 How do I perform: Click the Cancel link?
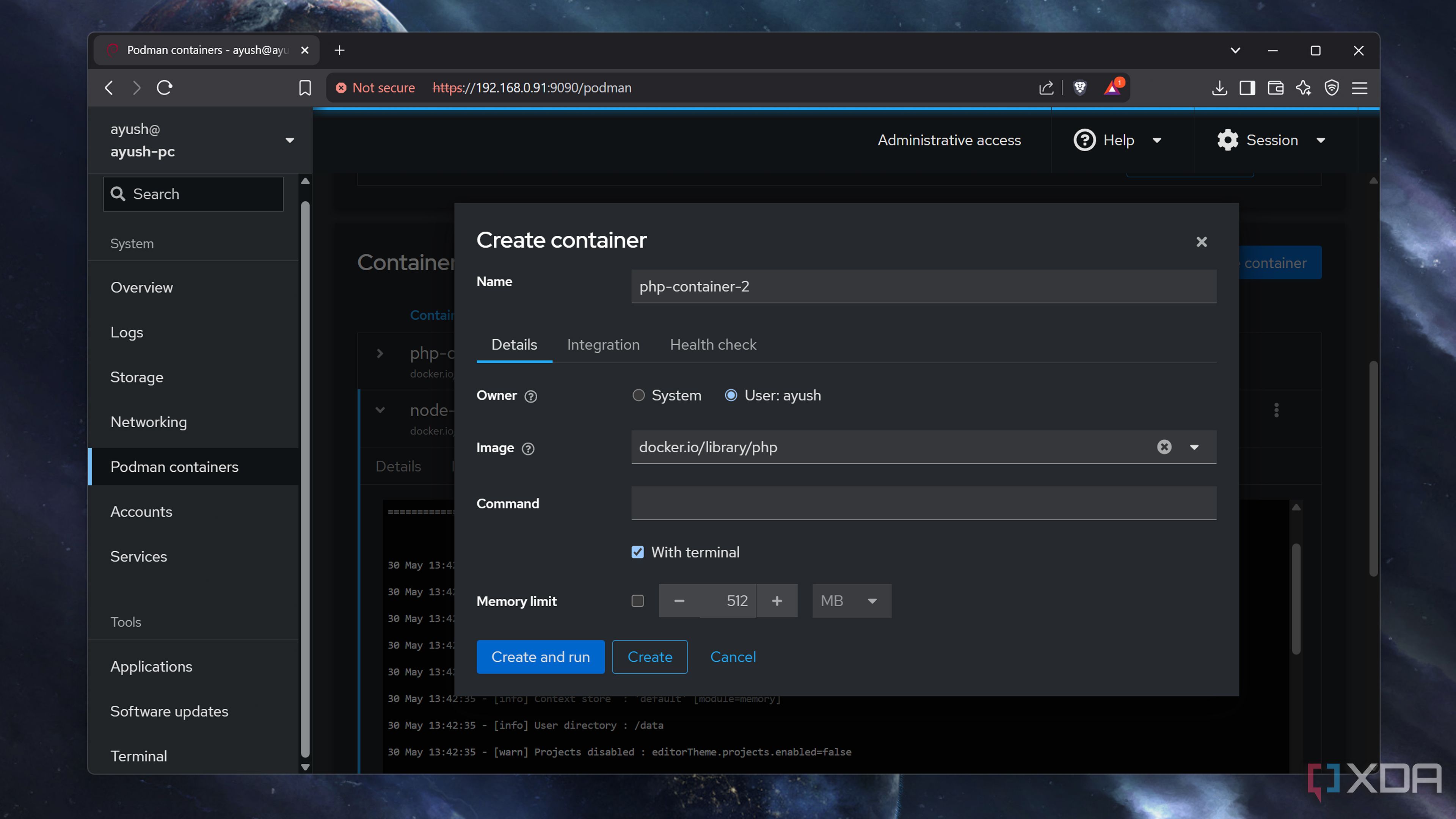tap(733, 657)
